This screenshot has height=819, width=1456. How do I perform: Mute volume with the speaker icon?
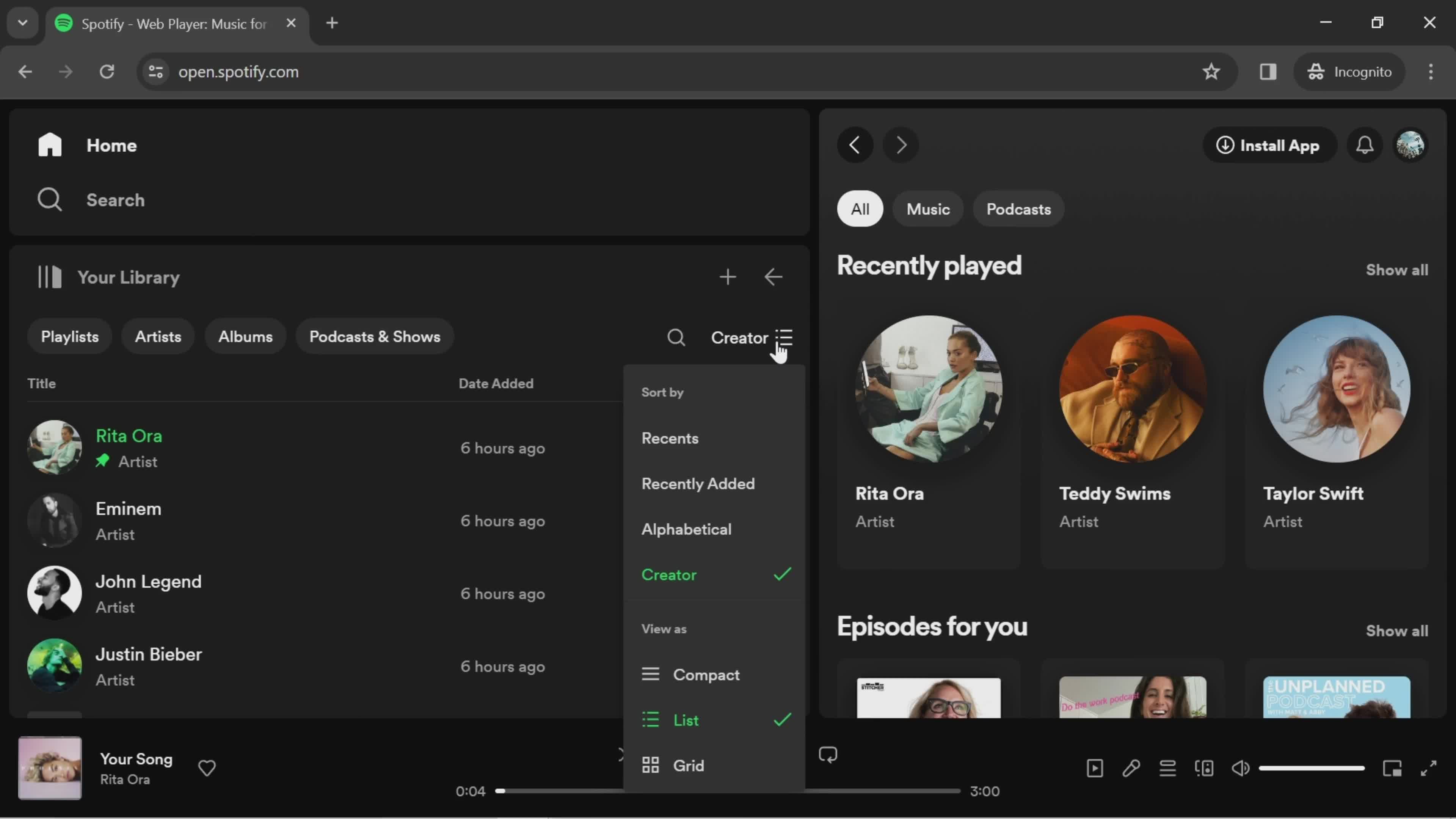click(x=1240, y=768)
